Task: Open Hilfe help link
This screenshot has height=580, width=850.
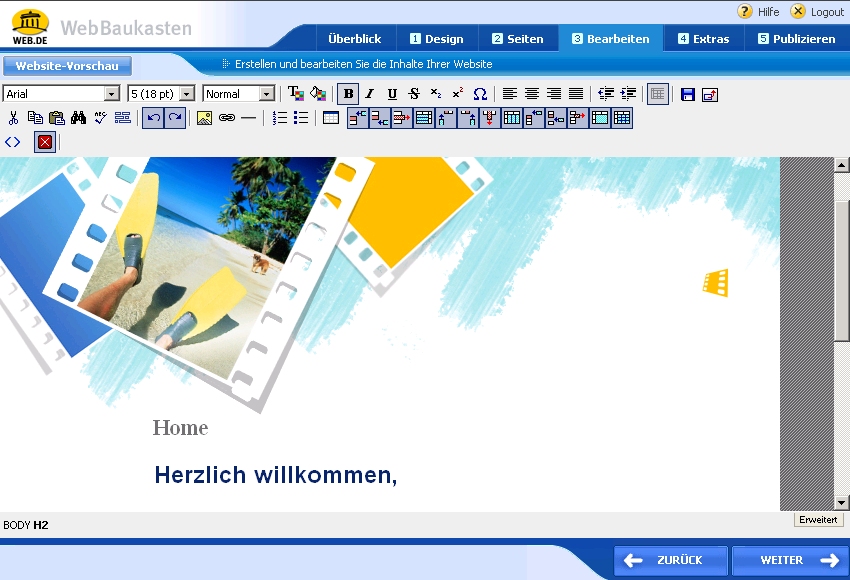Action: (758, 11)
